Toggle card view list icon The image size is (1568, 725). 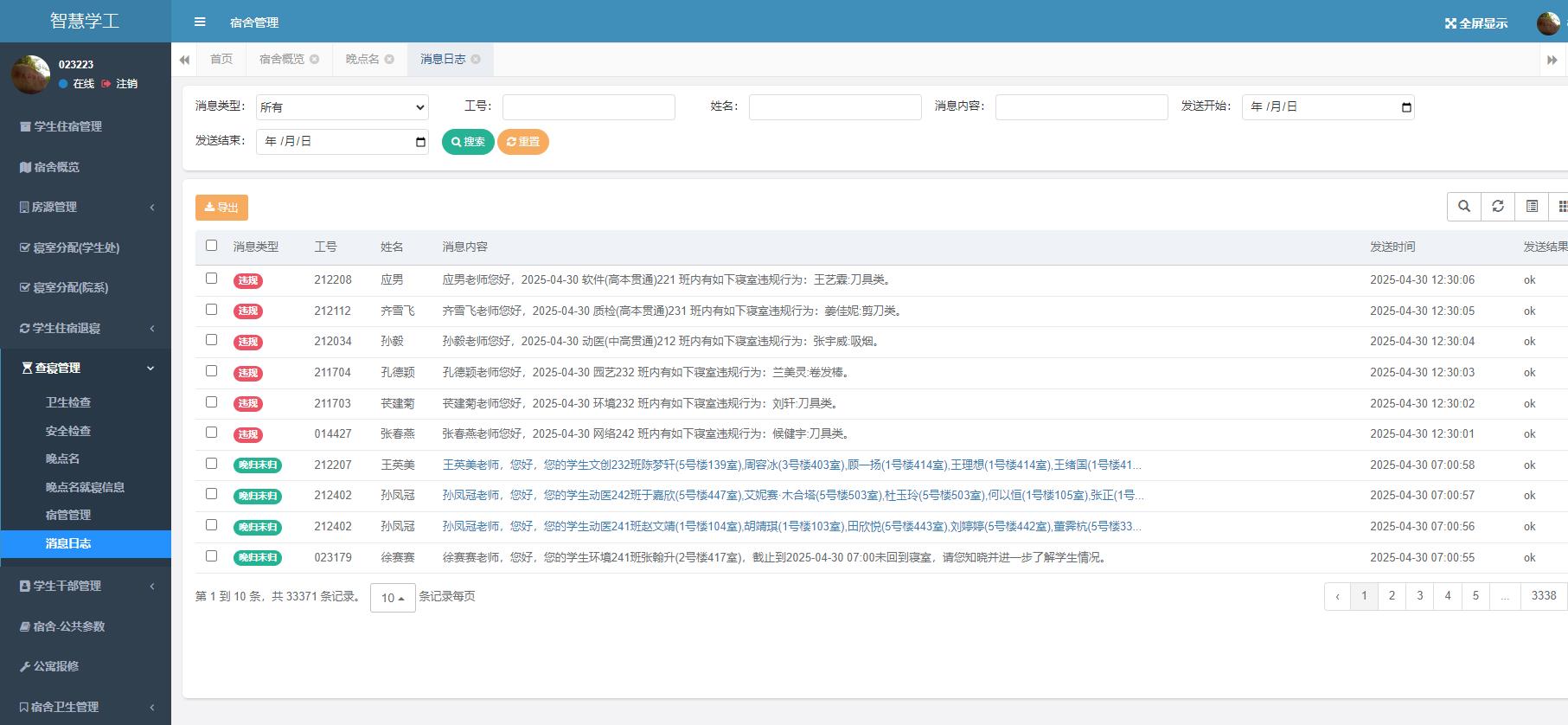coord(1532,206)
